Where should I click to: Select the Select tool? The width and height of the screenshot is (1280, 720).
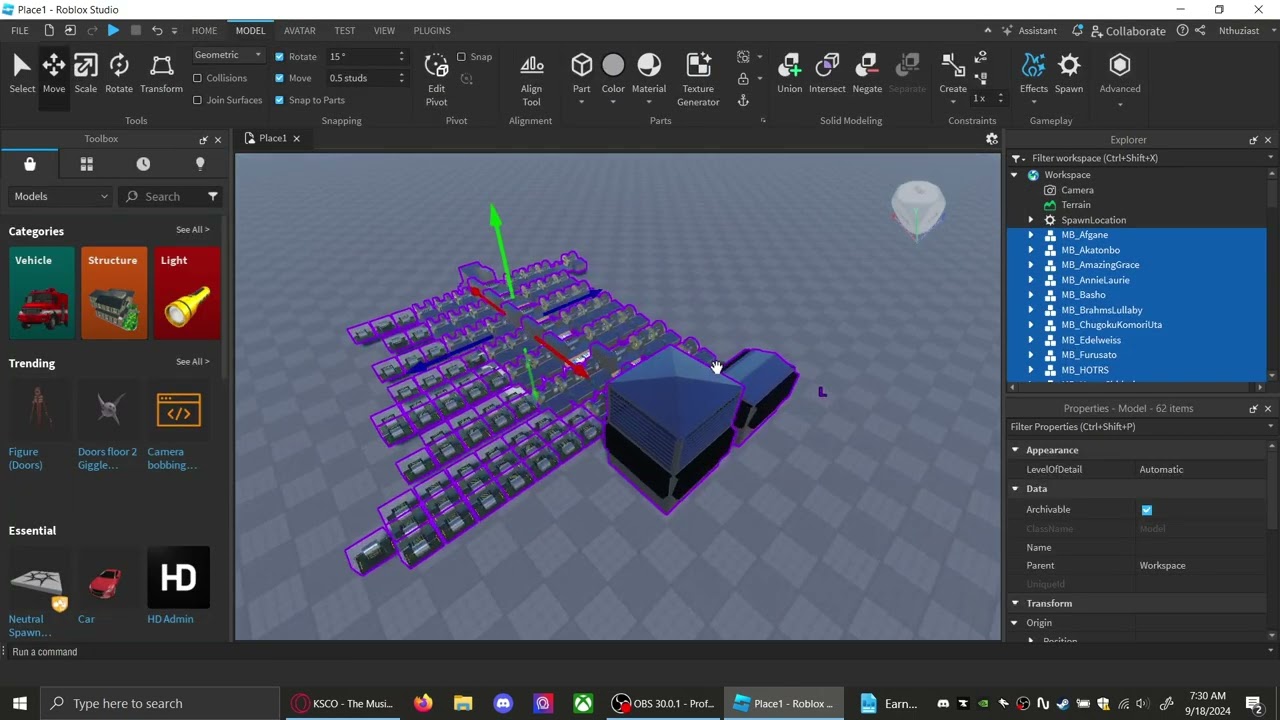[x=22, y=74]
